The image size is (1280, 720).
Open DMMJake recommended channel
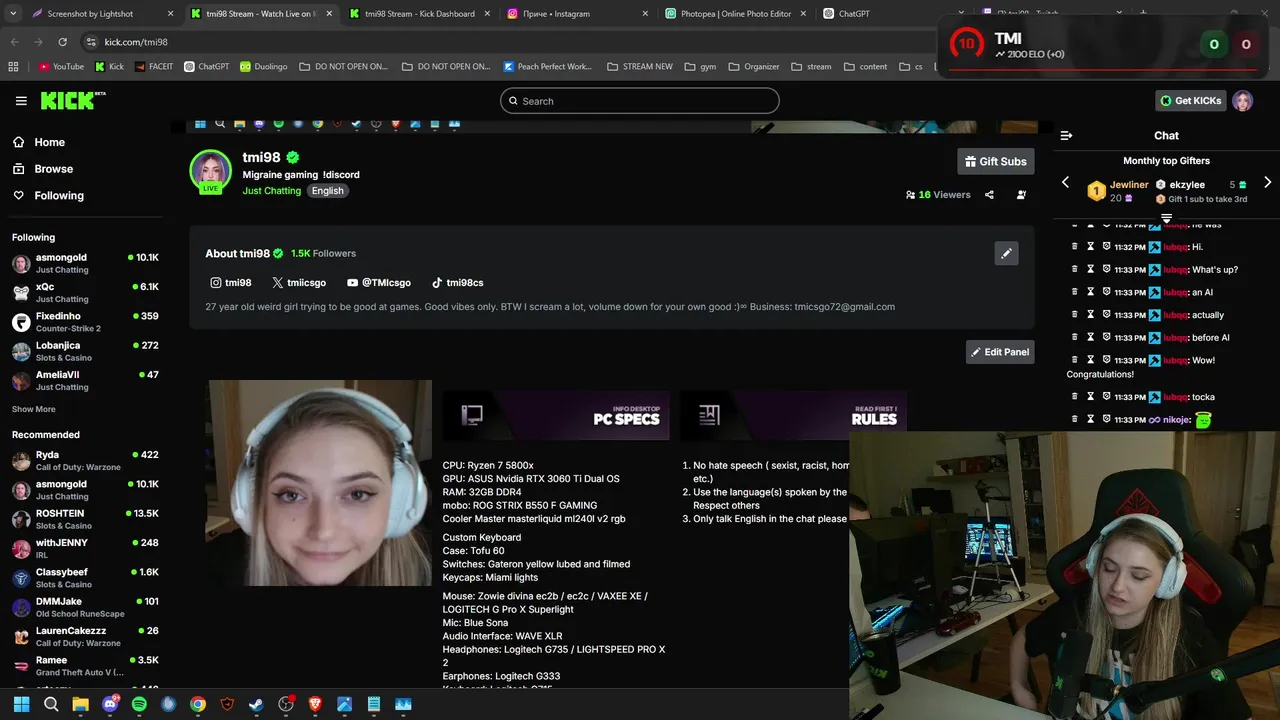pos(85,607)
